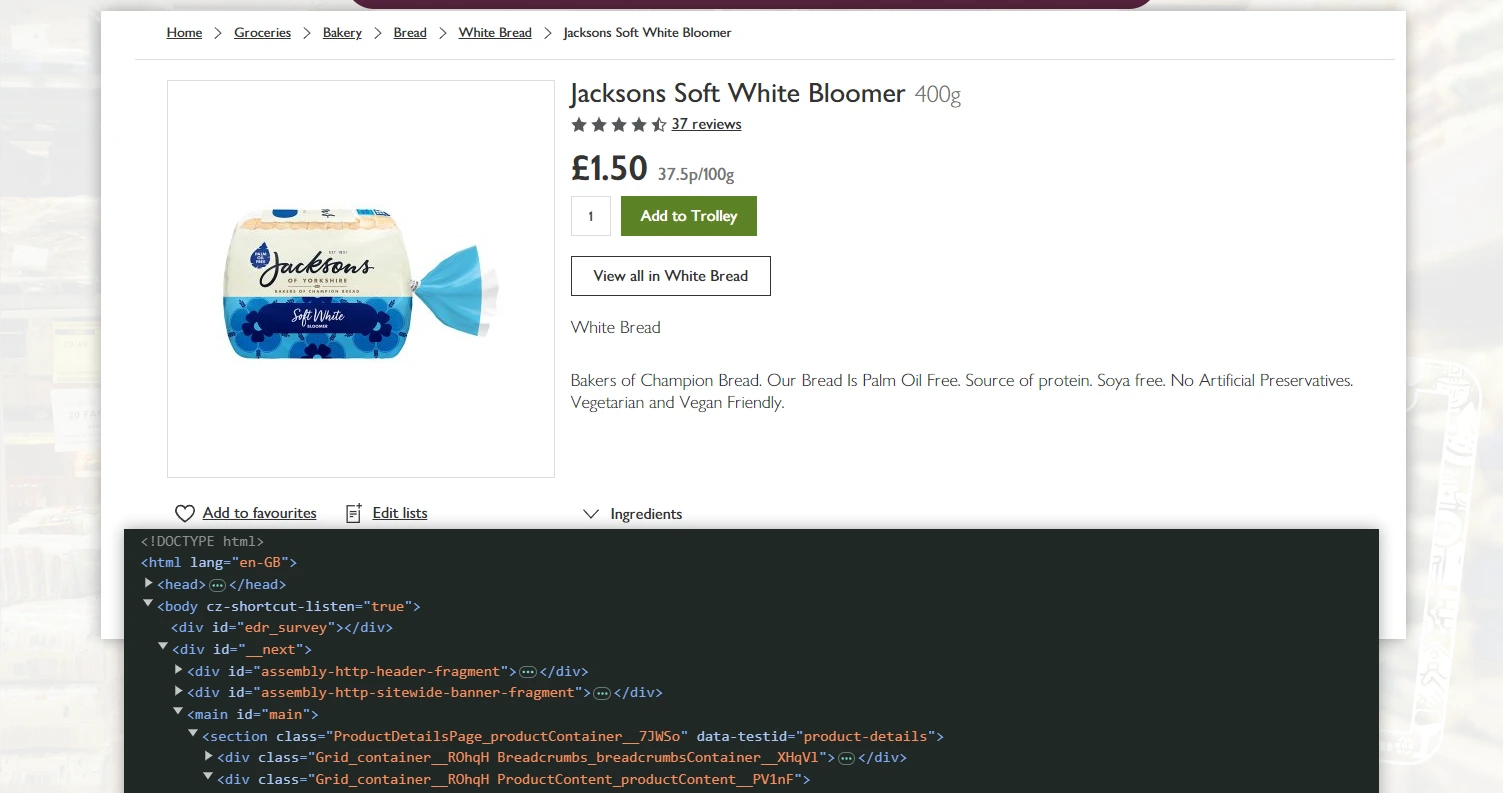
Task: Click the ellipsis badge inside the head element
Action: click(217, 585)
